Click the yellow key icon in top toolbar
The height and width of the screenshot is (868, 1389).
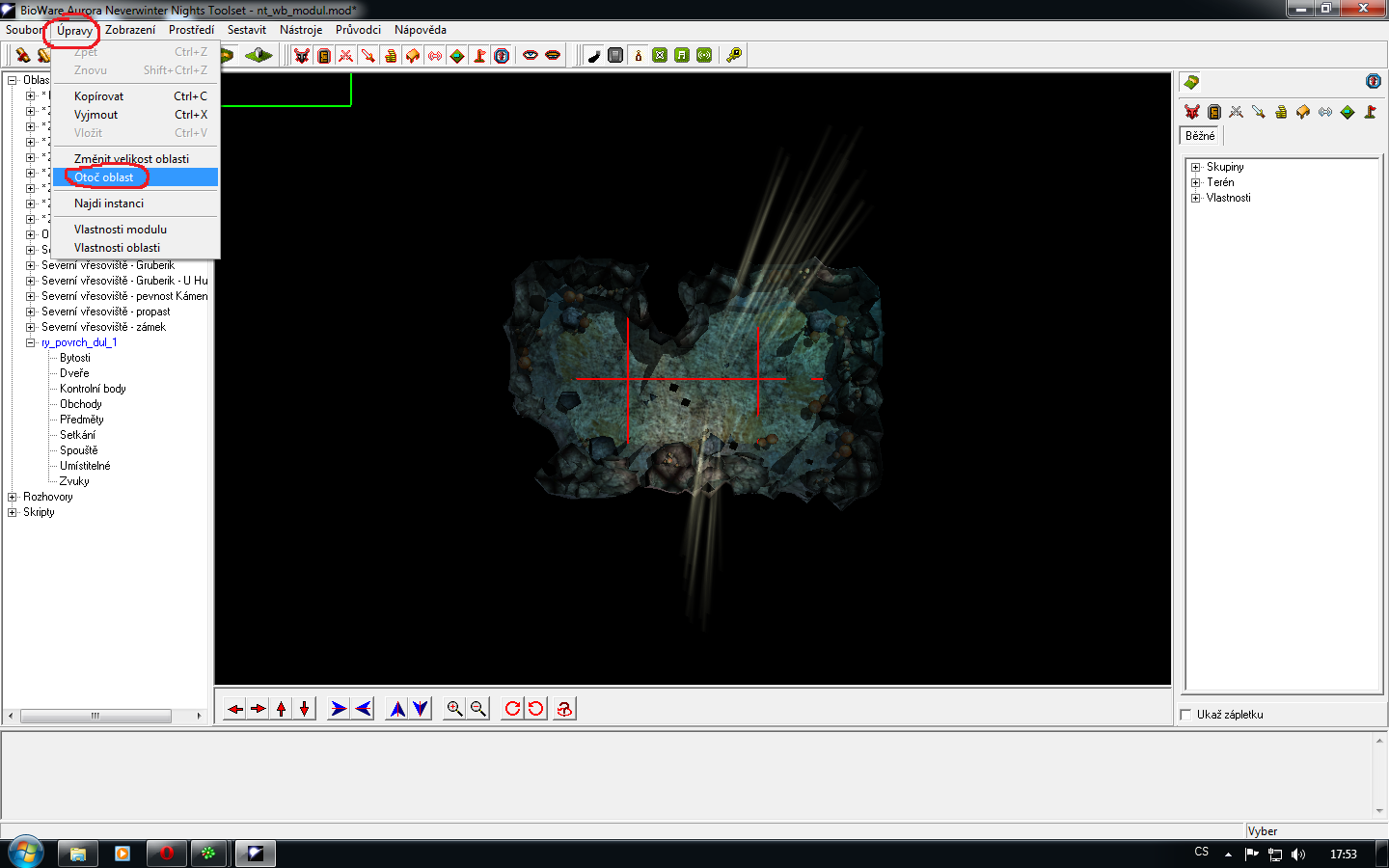pyautogui.click(x=734, y=55)
